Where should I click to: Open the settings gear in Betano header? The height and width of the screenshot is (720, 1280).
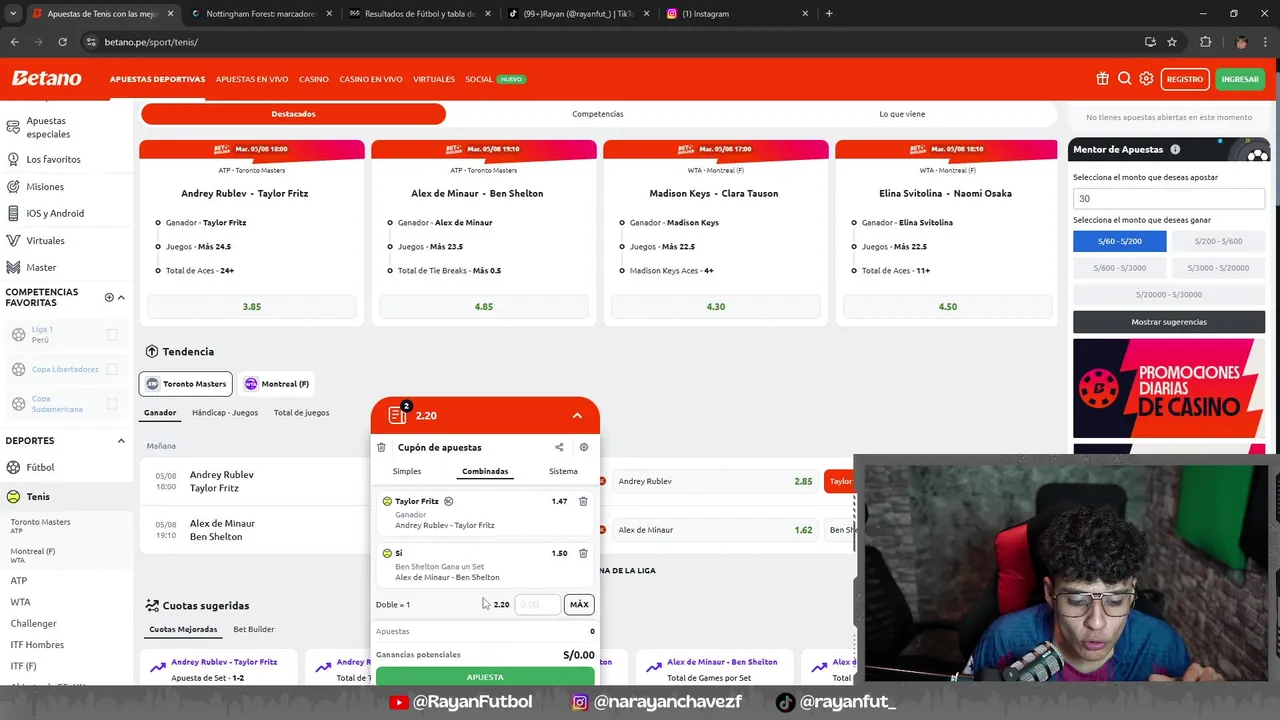click(1146, 79)
